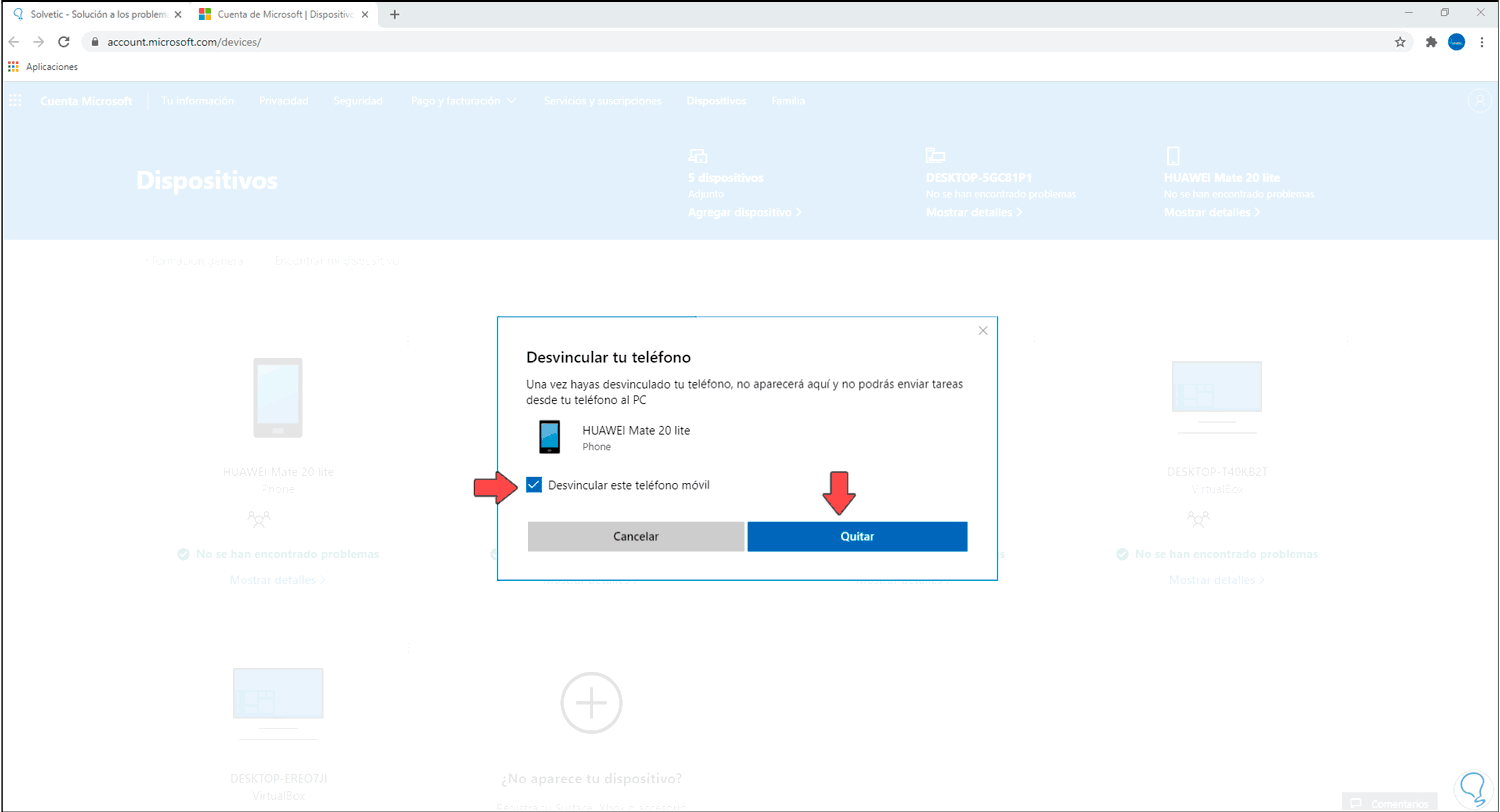Screen dimensions: 1500x812
Task: Open the Seguridad menu item
Action: tap(358, 101)
